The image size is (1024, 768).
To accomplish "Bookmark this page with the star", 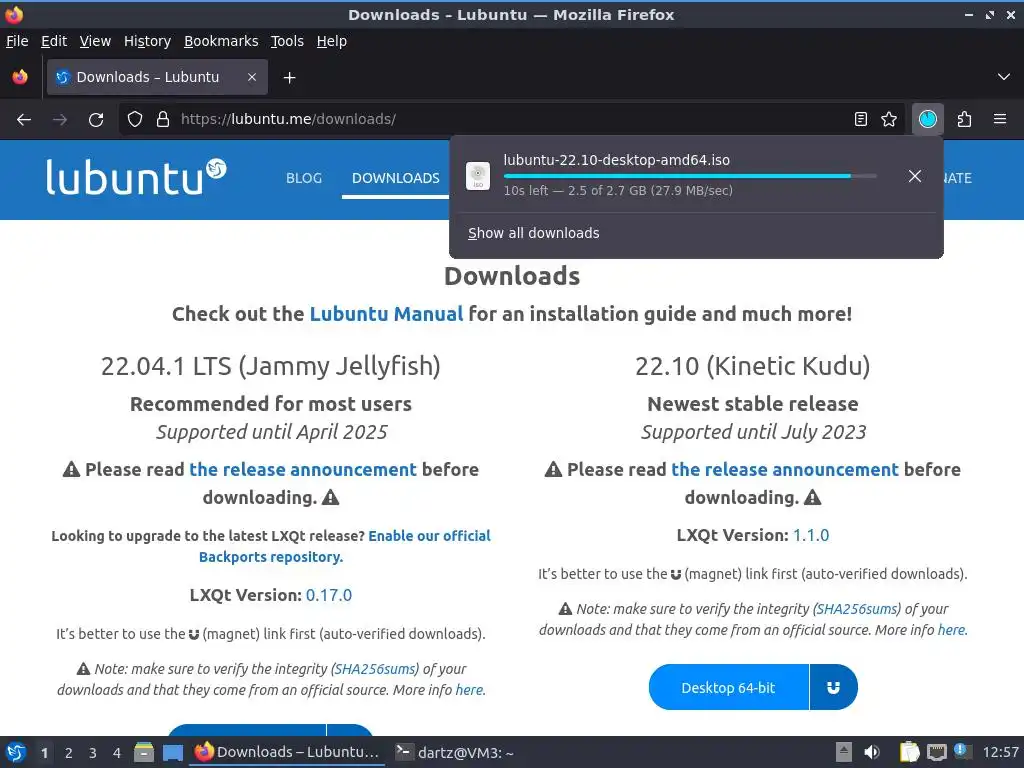I will coord(889,119).
